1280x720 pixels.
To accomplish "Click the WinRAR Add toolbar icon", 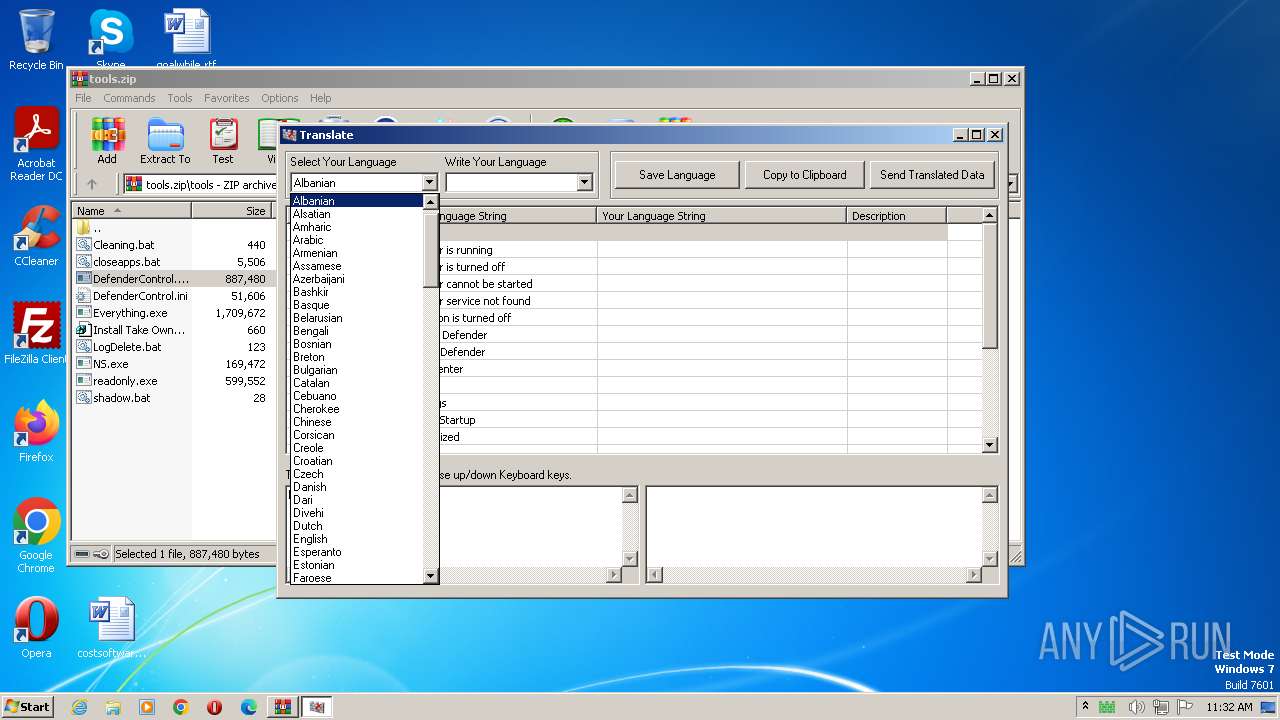I will pyautogui.click(x=107, y=141).
